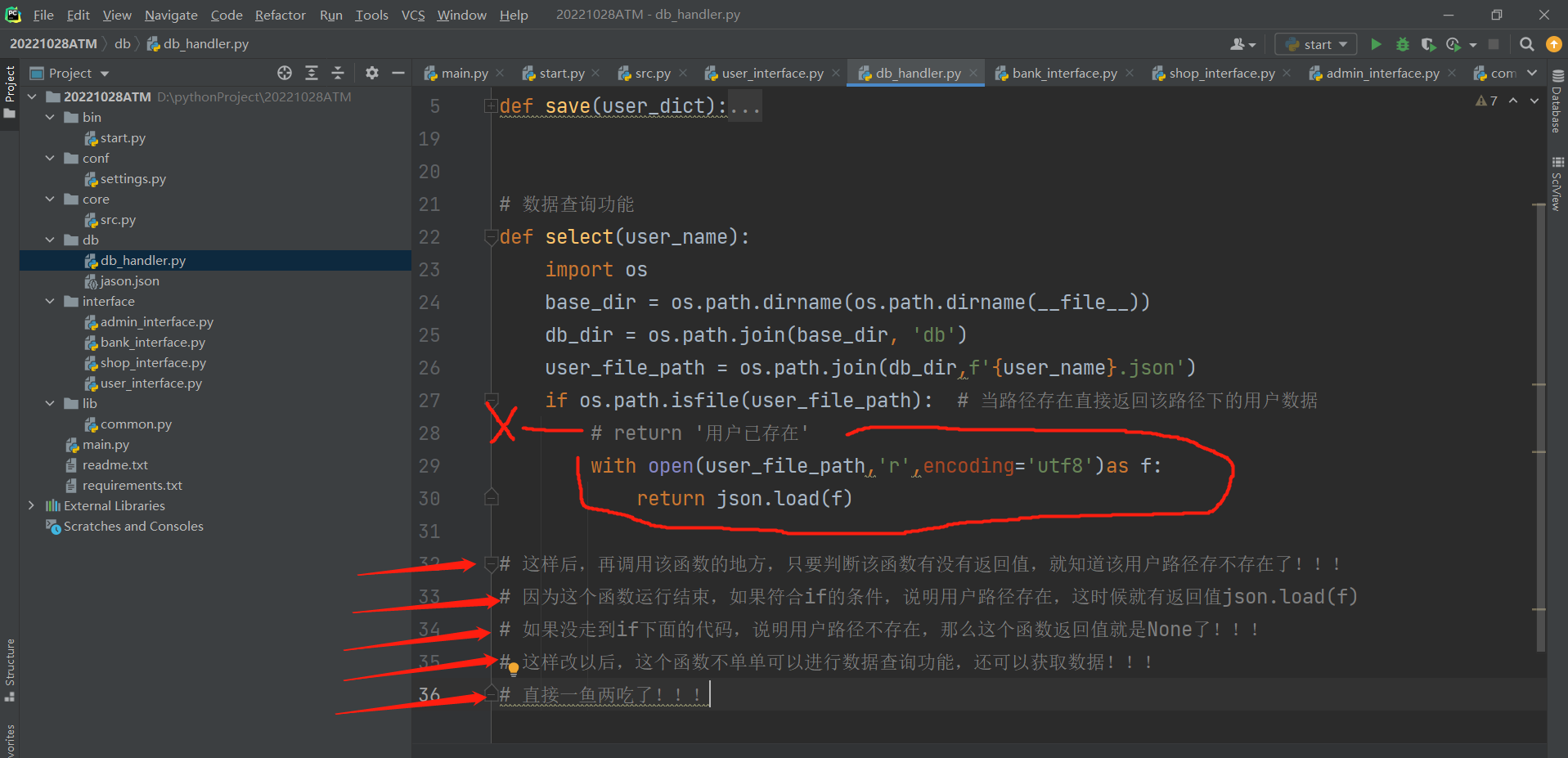Open the user account icon
The width and height of the screenshot is (1568, 758).
click(1242, 44)
